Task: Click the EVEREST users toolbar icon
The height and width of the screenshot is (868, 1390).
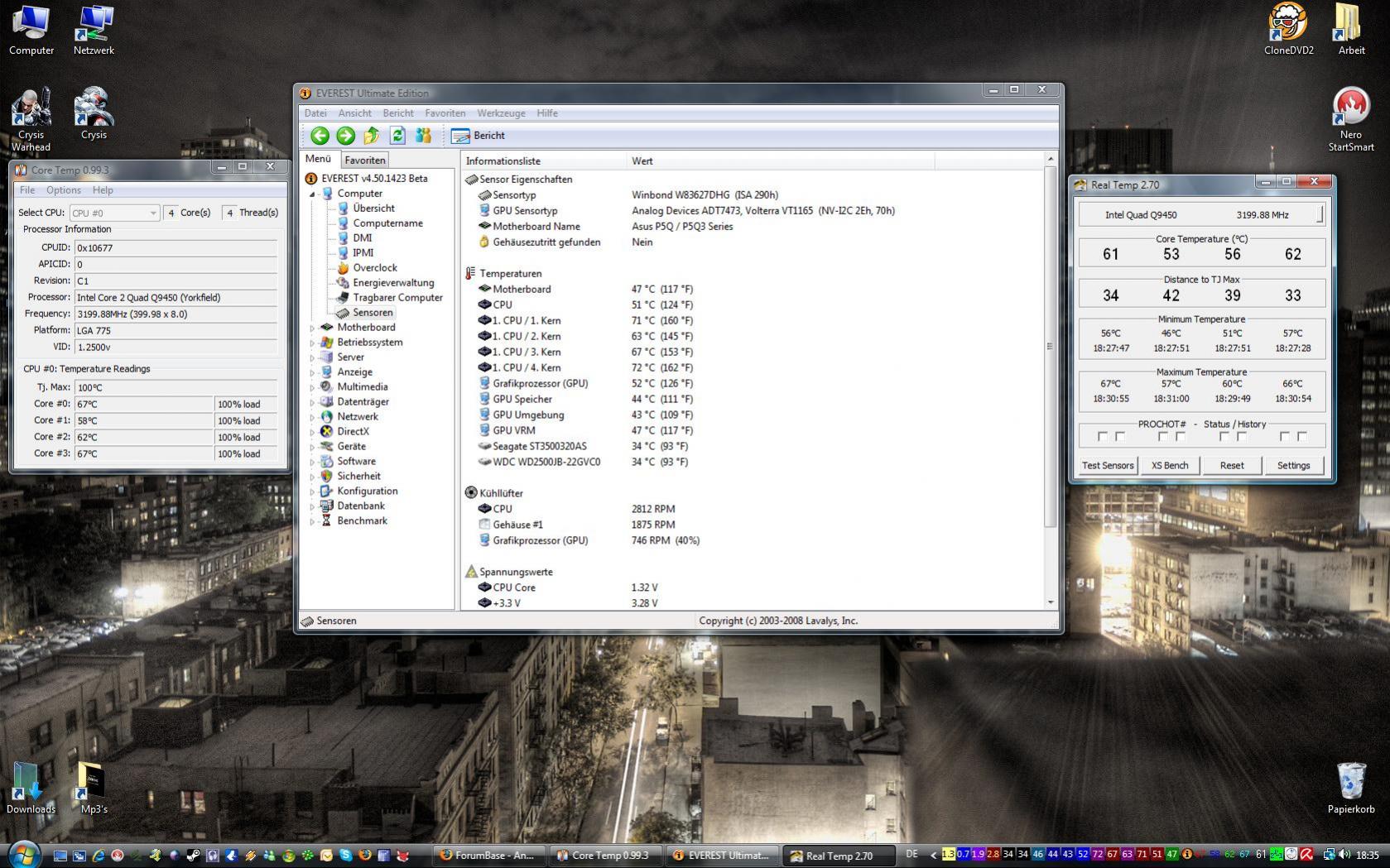Action: point(423,136)
